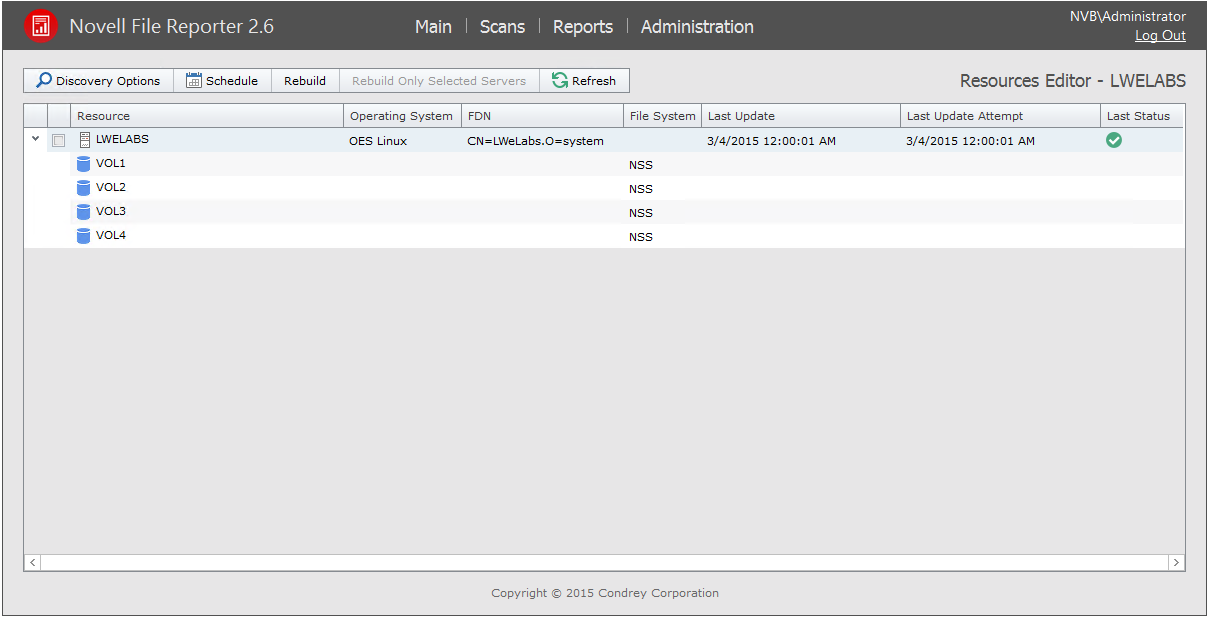Open the Schedule dialog
The image size is (1210, 618).
(222, 81)
